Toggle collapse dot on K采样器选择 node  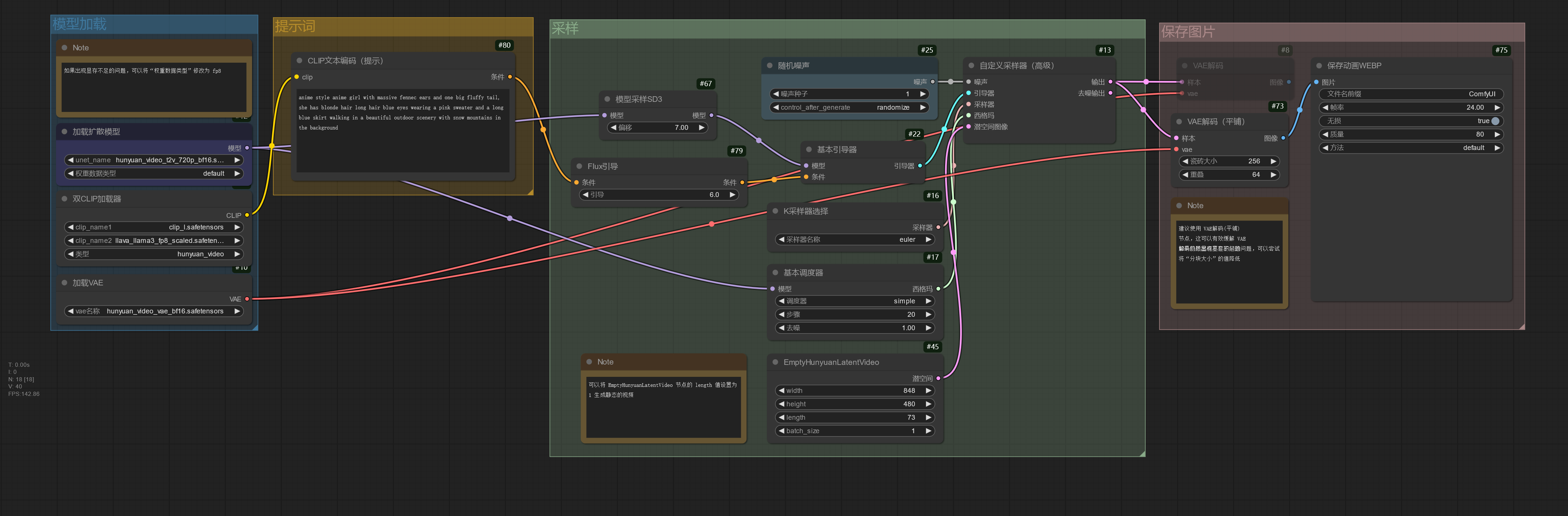click(776, 211)
